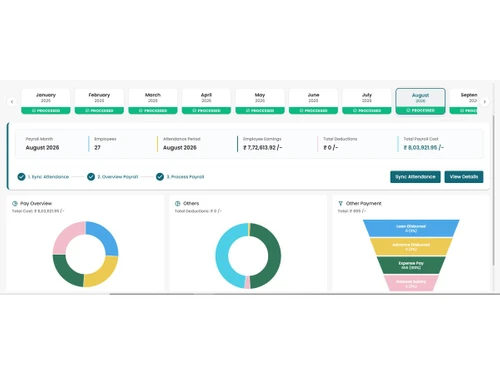
Task: Select the January month card
Action: (x=46, y=101)
